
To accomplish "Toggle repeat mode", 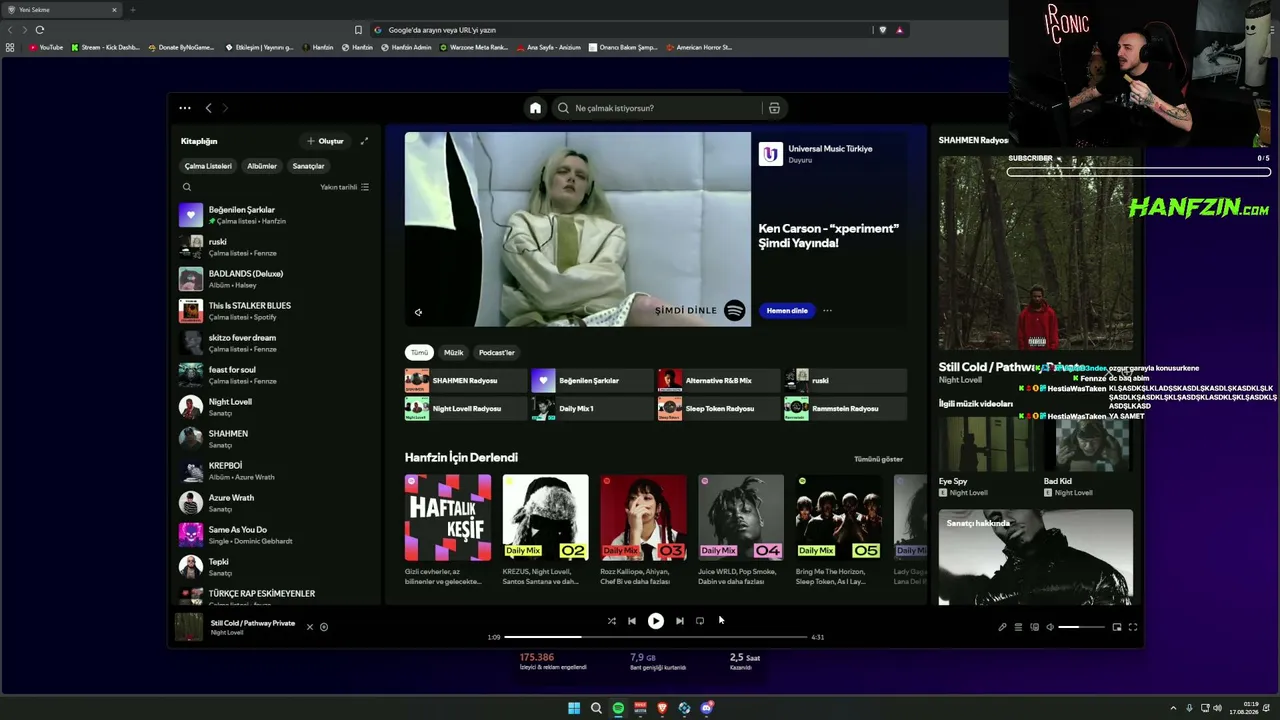I will point(700,621).
